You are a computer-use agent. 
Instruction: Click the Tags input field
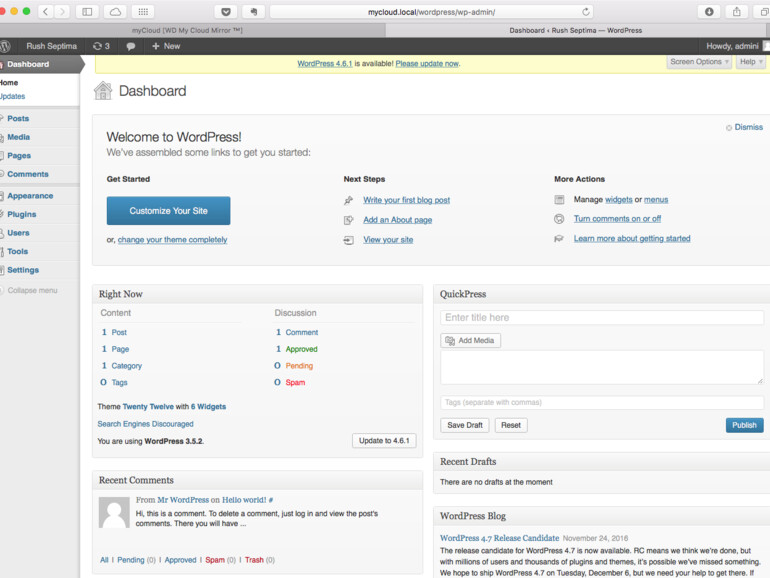pyautogui.click(x=602, y=402)
